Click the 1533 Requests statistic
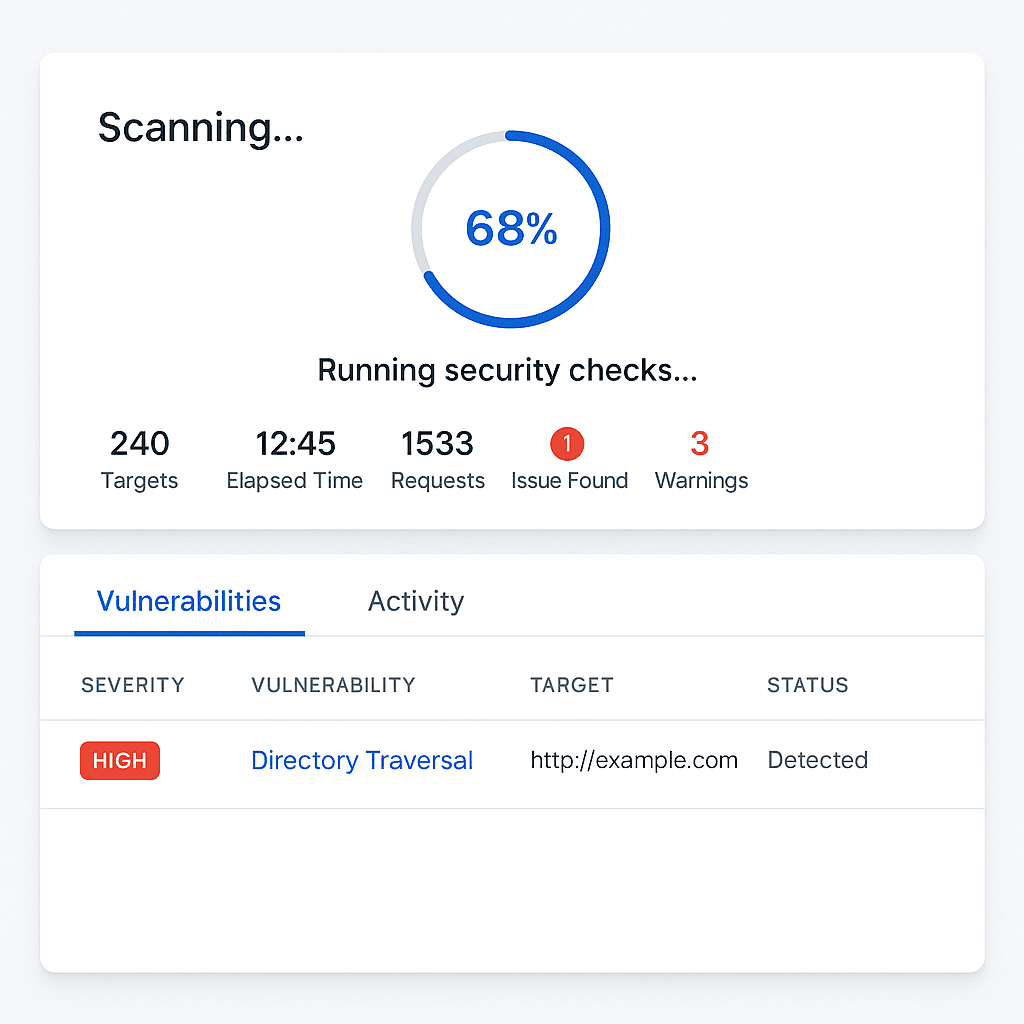1024x1024 pixels. [437, 443]
